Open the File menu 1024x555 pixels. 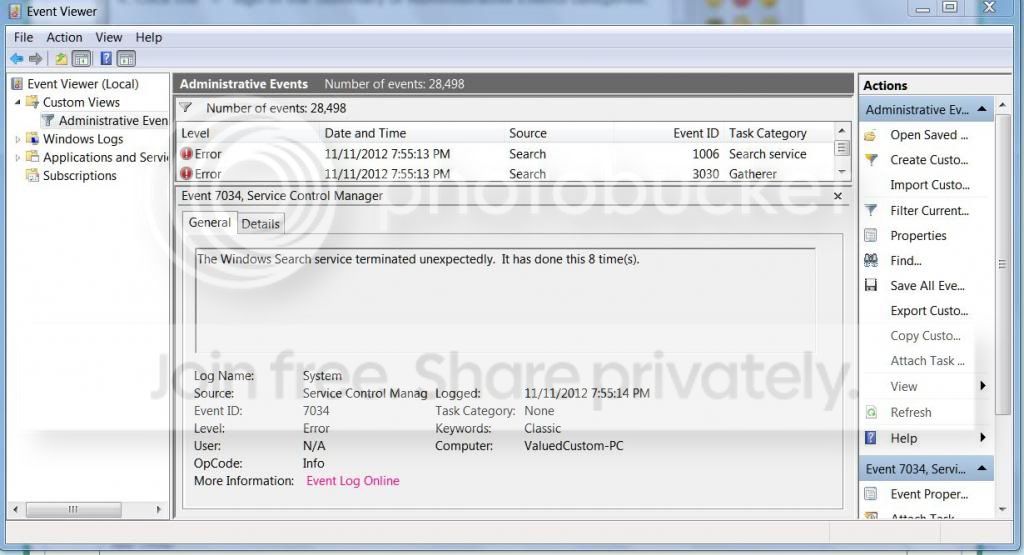coord(24,37)
